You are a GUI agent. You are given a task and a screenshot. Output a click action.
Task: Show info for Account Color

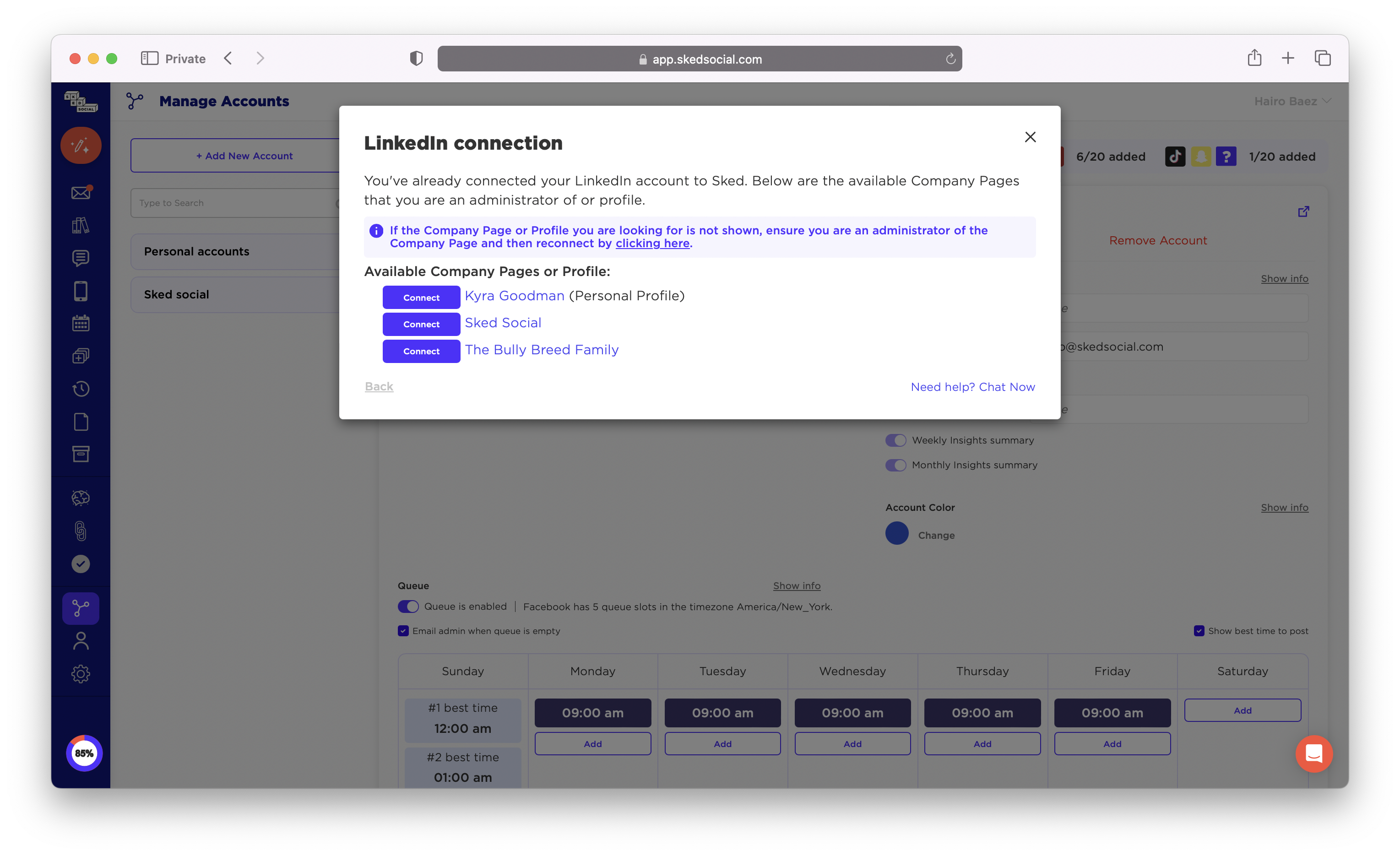1284,507
